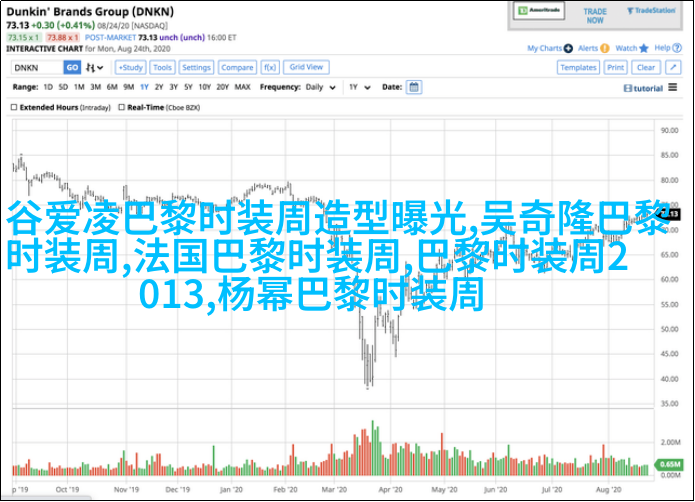Select the 5Y range
This screenshot has width=695, height=502.
[188, 87]
